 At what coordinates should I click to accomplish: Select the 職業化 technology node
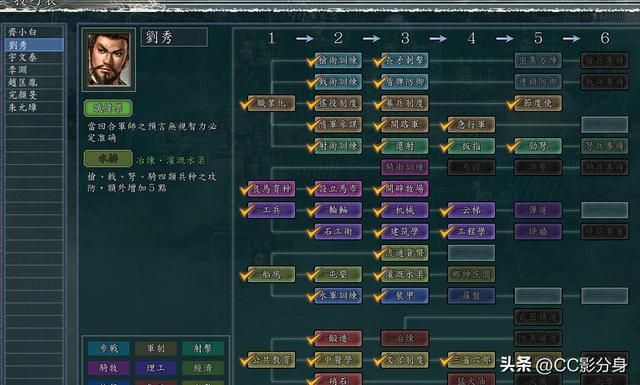(271, 103)
